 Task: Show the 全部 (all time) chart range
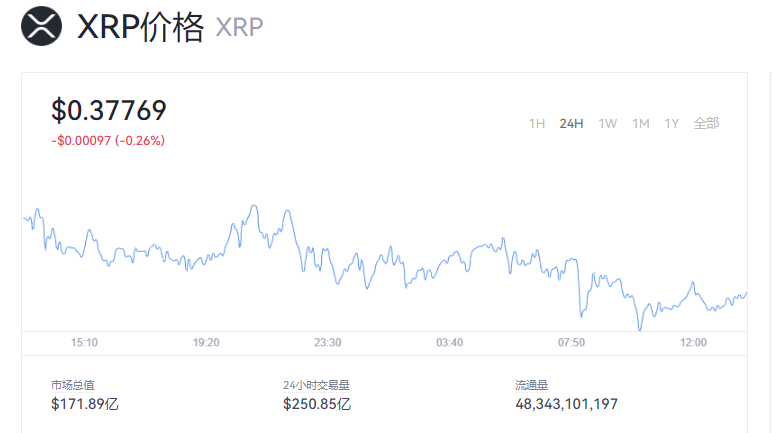point(706,123)
